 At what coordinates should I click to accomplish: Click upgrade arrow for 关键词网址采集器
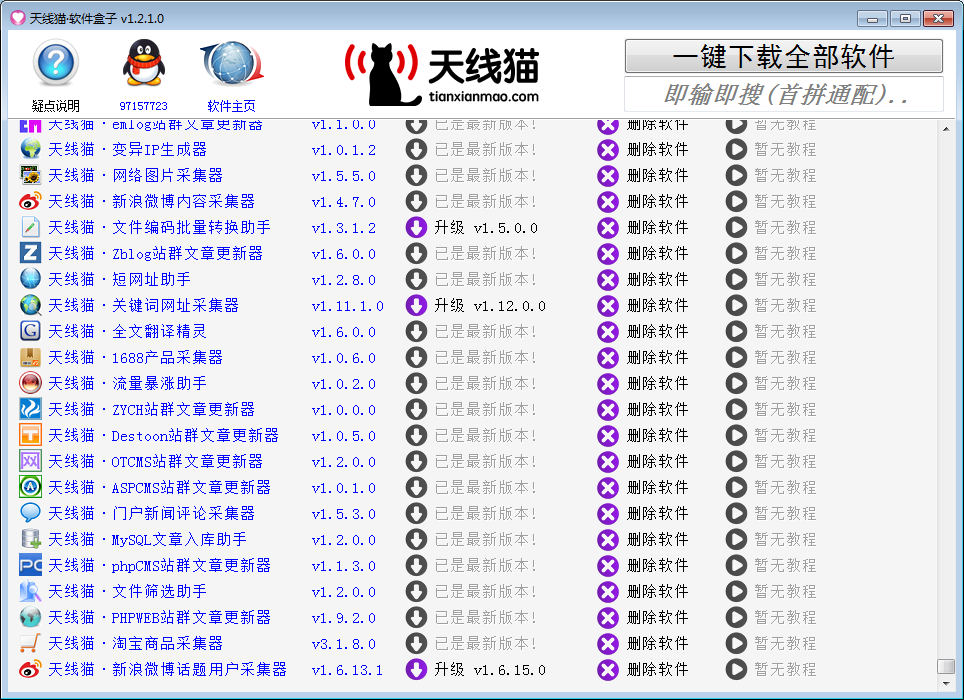click(416, 305)
